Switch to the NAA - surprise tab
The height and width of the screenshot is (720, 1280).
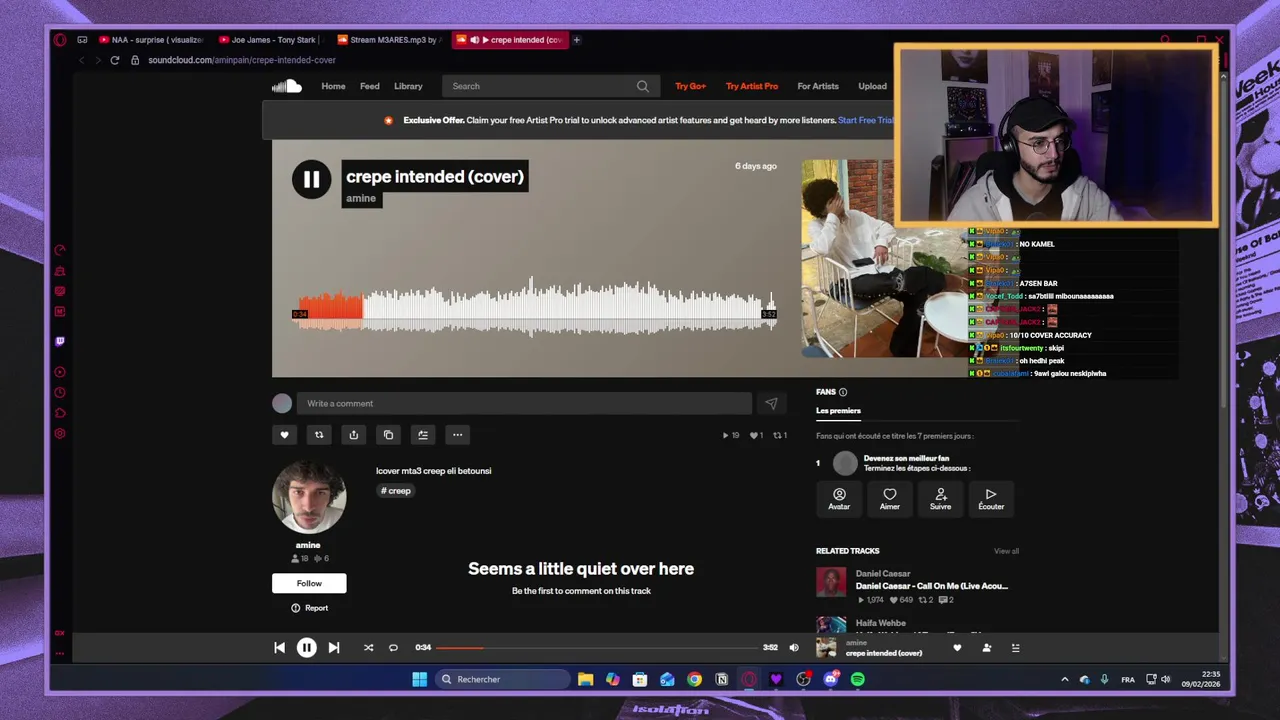152,40
